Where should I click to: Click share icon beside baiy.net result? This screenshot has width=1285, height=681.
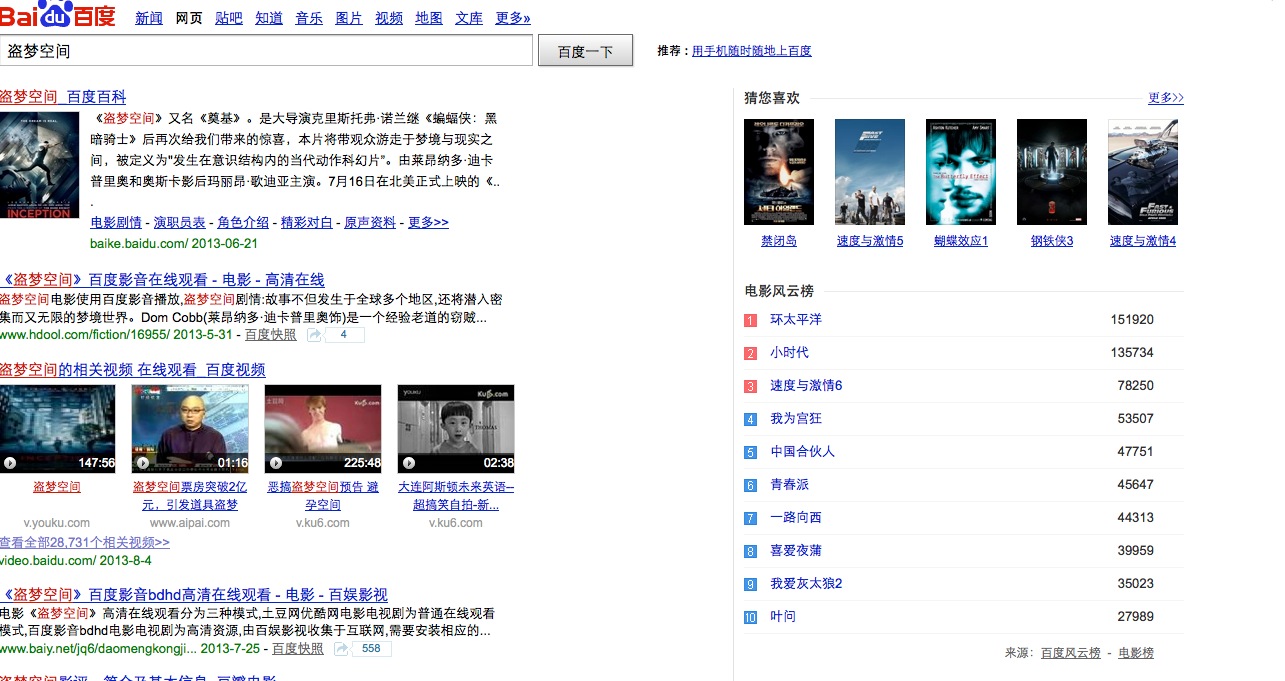(x=341, y=649)
